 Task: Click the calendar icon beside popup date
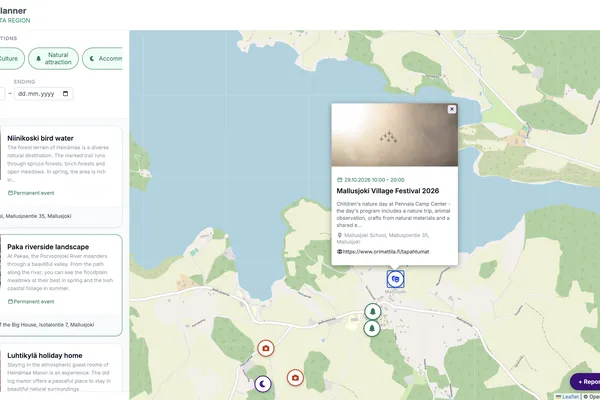[339, 180]
